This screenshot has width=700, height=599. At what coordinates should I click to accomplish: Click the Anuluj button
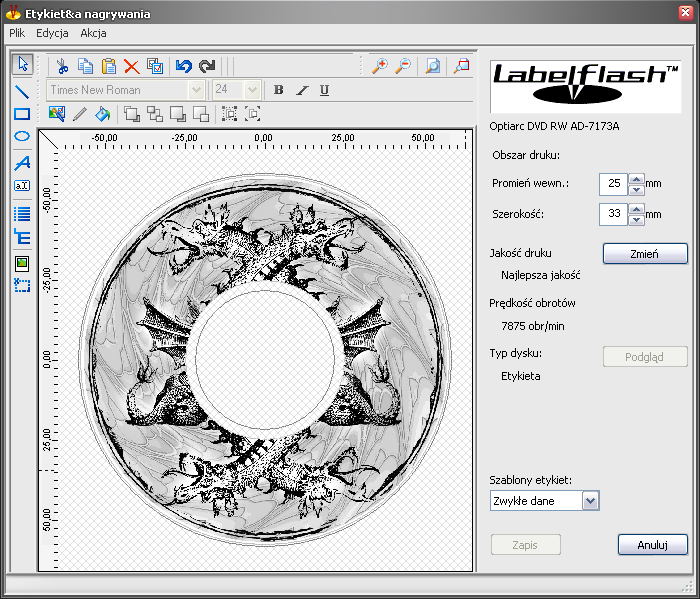[653, 545]
